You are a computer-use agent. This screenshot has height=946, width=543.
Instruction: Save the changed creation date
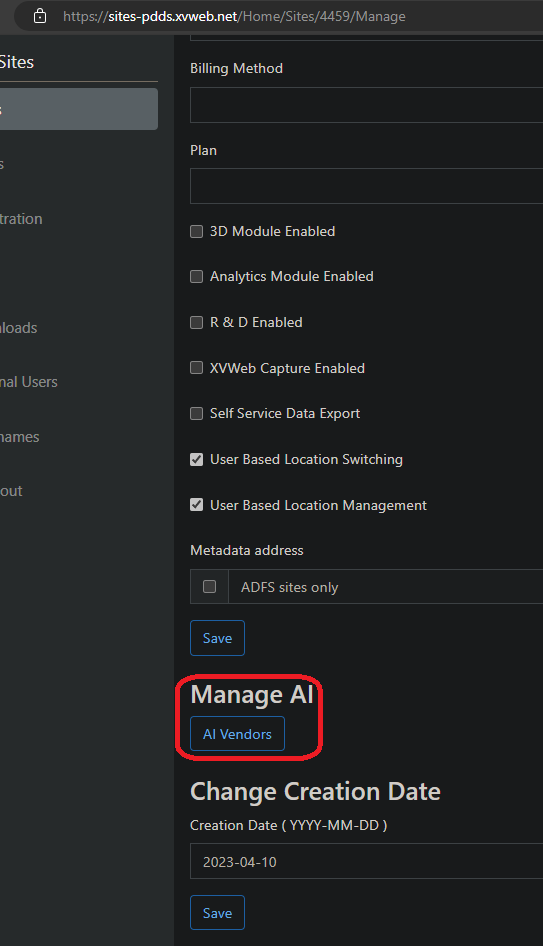217,913
